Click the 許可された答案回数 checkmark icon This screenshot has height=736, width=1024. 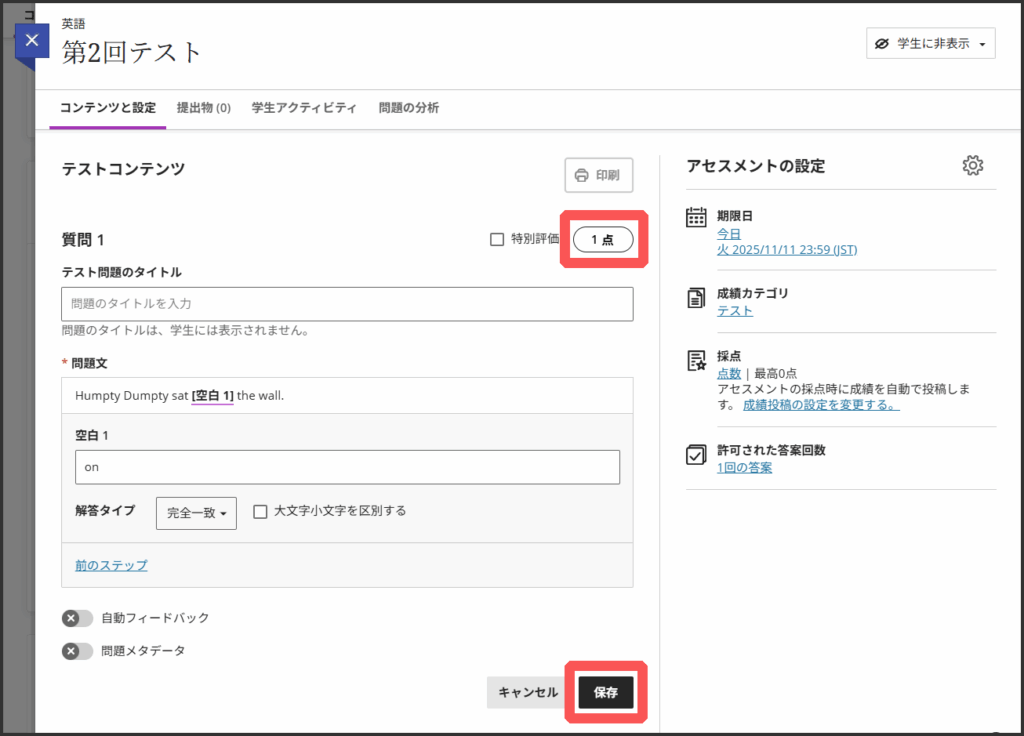[x=696, y=455]
